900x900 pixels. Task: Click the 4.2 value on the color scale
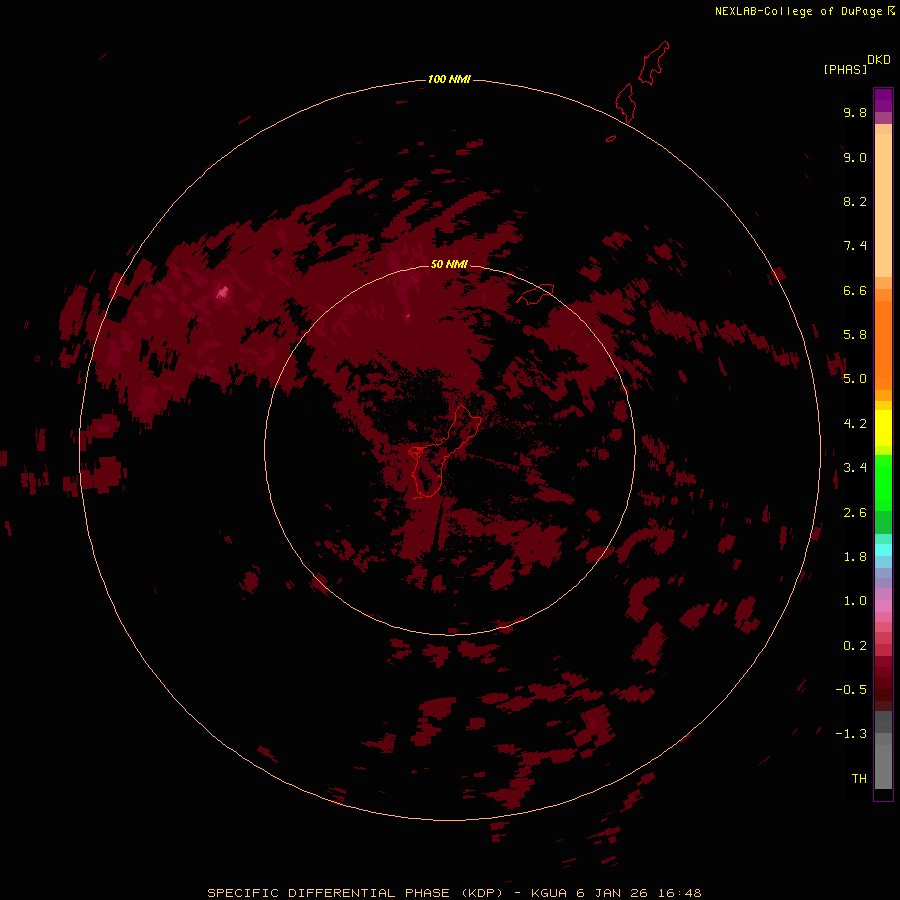pos(855,424)
